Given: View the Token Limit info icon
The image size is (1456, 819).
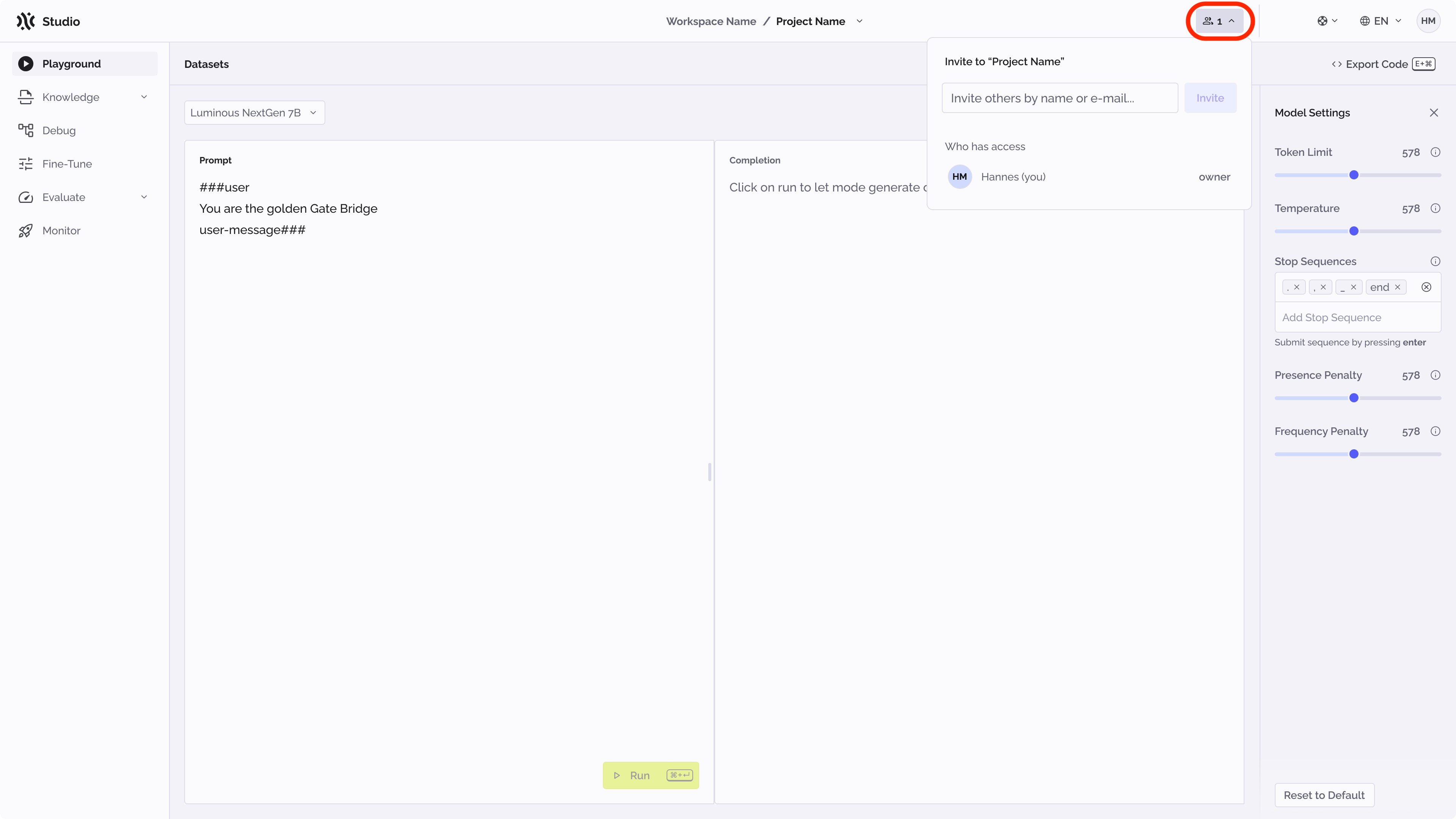Looking at the screenshot, I should [1436, 152].
